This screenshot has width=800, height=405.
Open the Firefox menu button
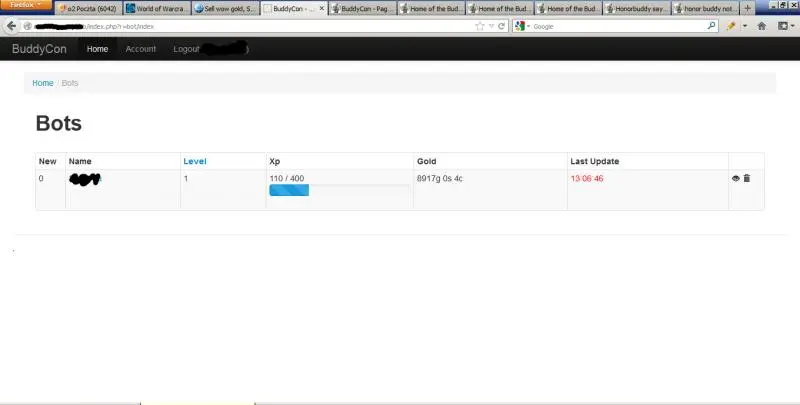26,6
